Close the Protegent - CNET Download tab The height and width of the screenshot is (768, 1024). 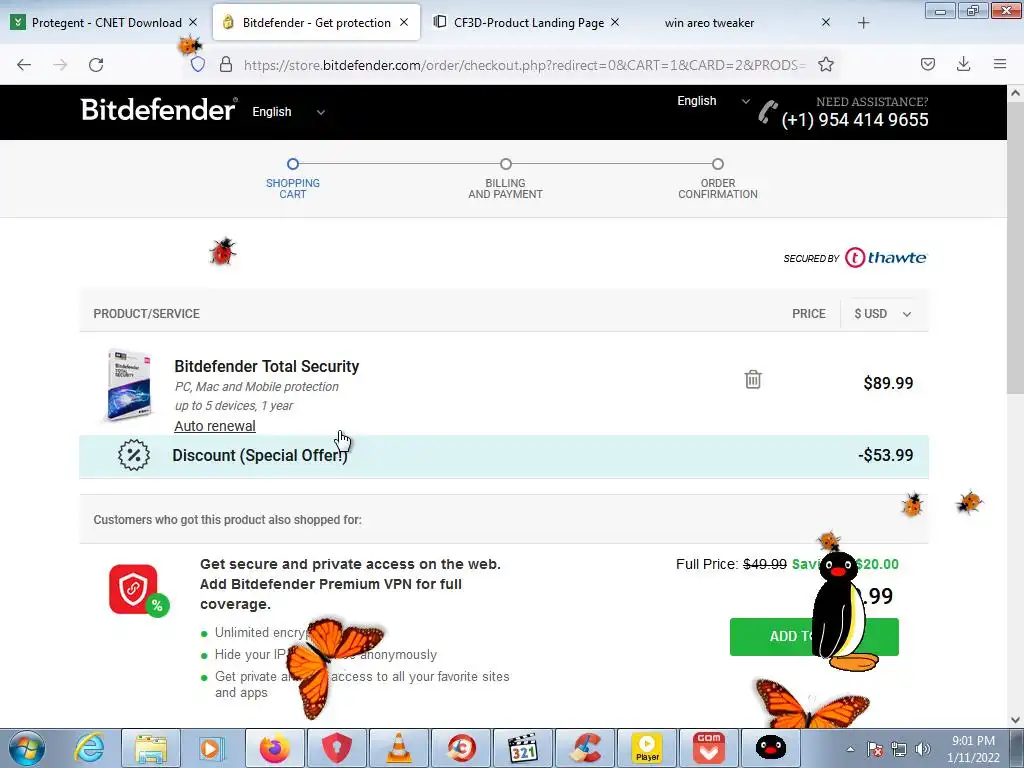pos(193,22)
